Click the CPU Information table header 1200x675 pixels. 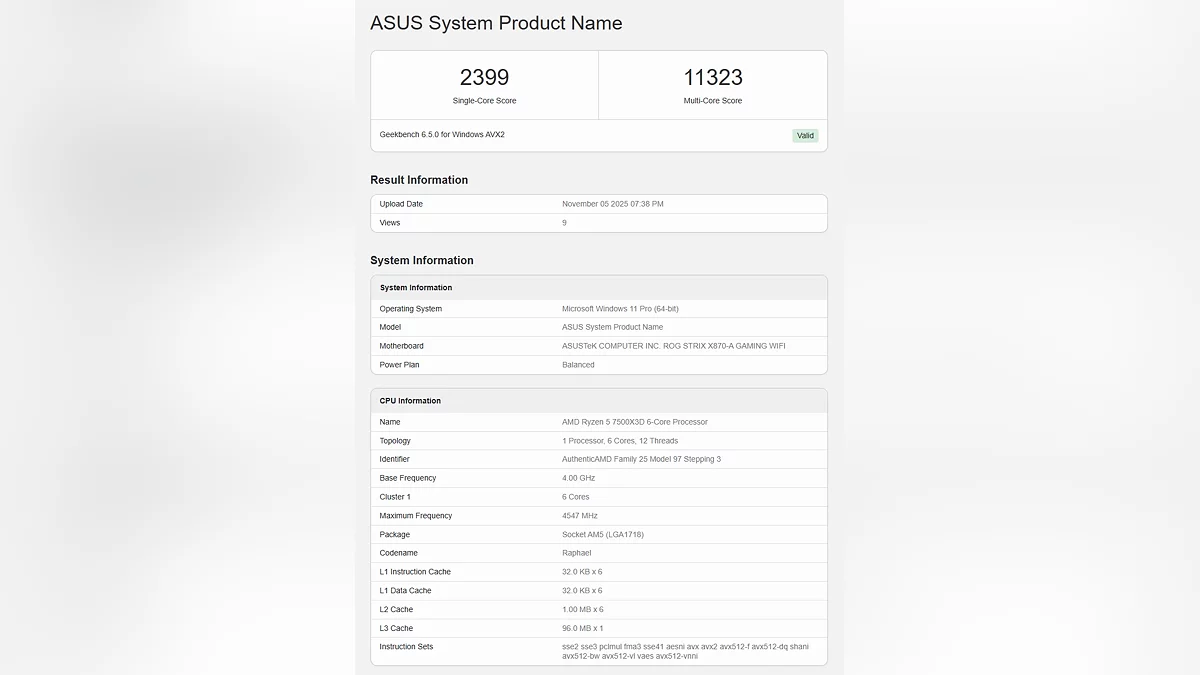(x=410, y=401)
